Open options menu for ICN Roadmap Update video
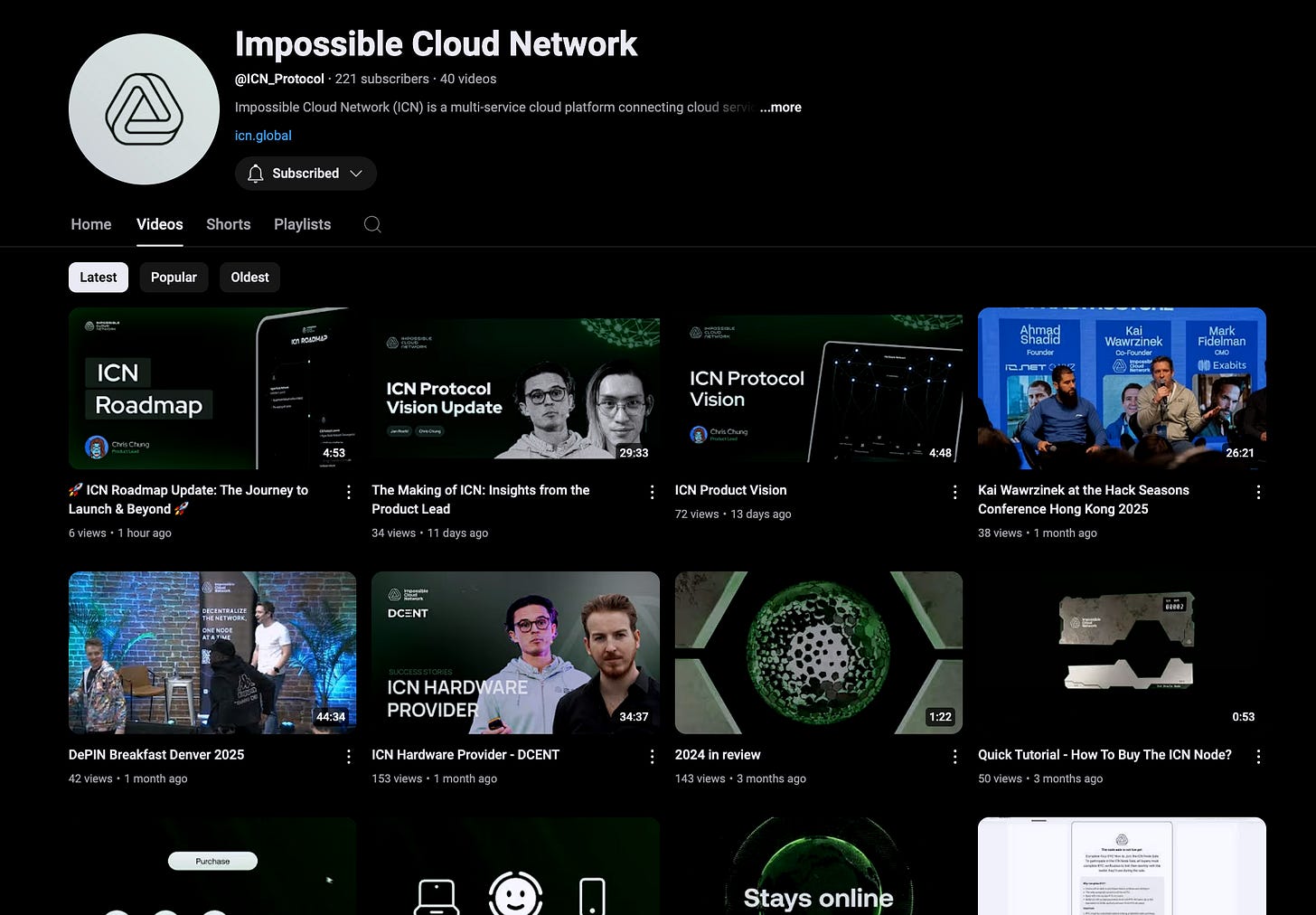 pos(349,492)
